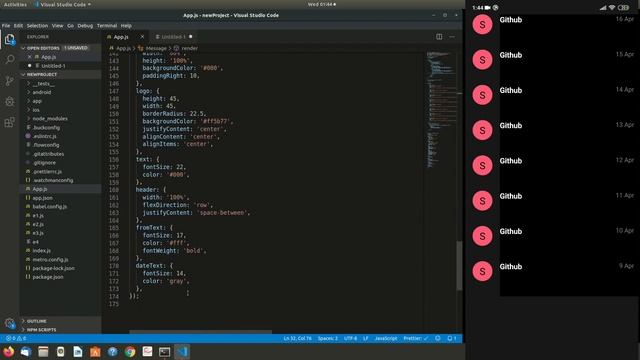This screenshot has height=360, width=640.
Task: Change indentation via Spaces: 2
Action: (x=327, y=338)
